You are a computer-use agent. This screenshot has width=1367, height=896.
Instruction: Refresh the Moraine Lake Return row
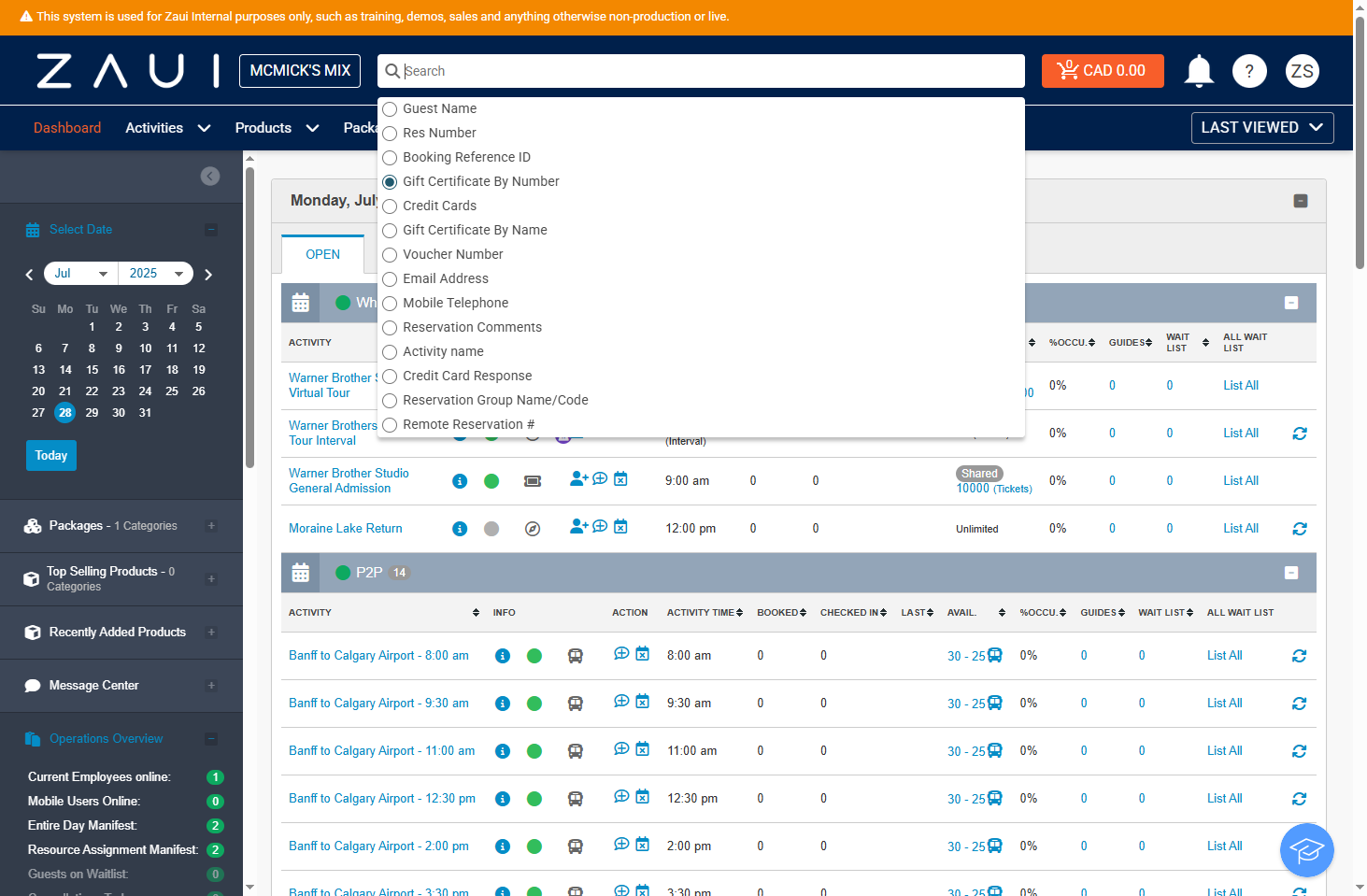click(x=1300, y=529)
